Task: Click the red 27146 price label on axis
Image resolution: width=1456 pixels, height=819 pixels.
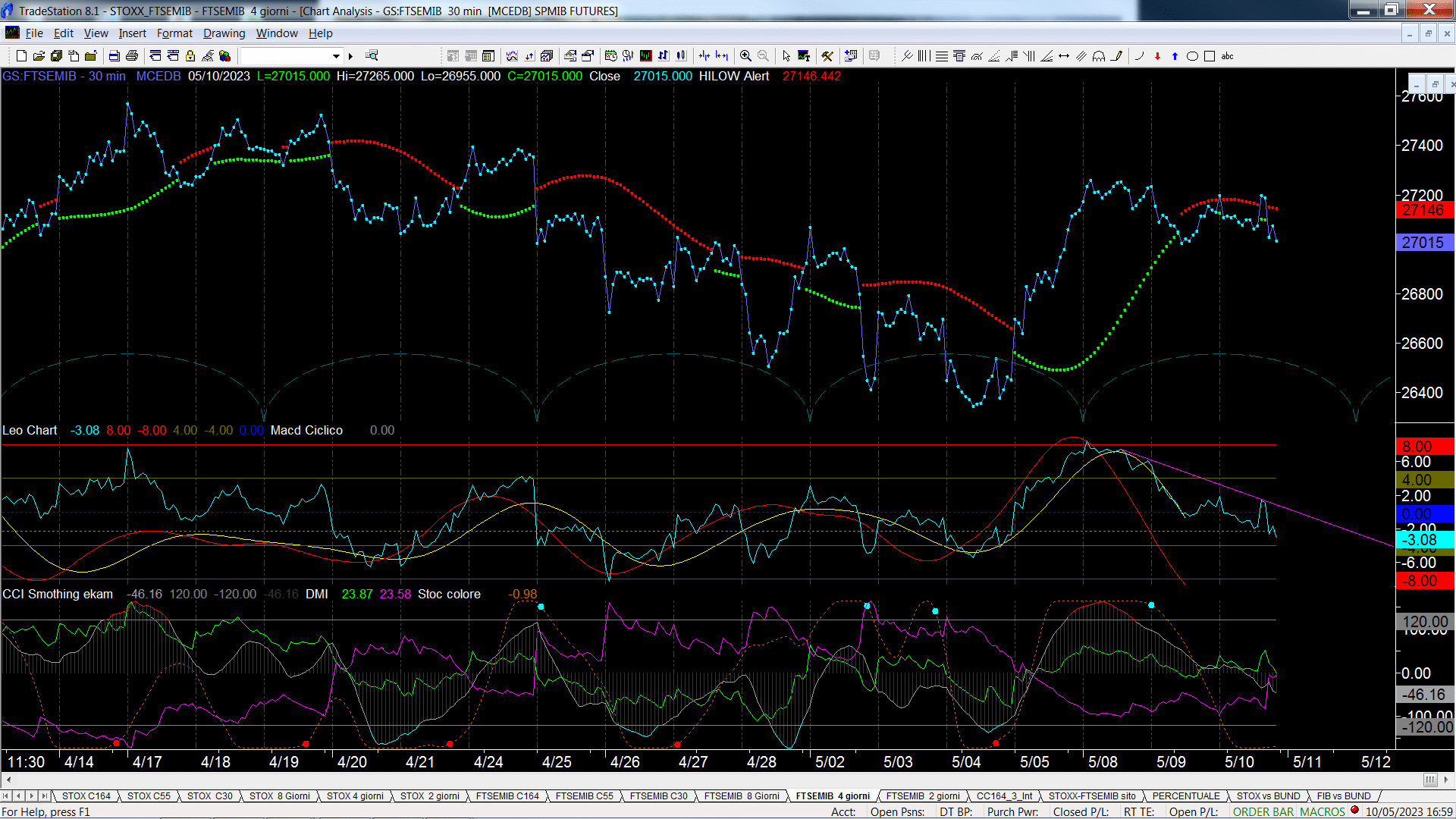Action: pyautogui.click(x=1423, y=210)
